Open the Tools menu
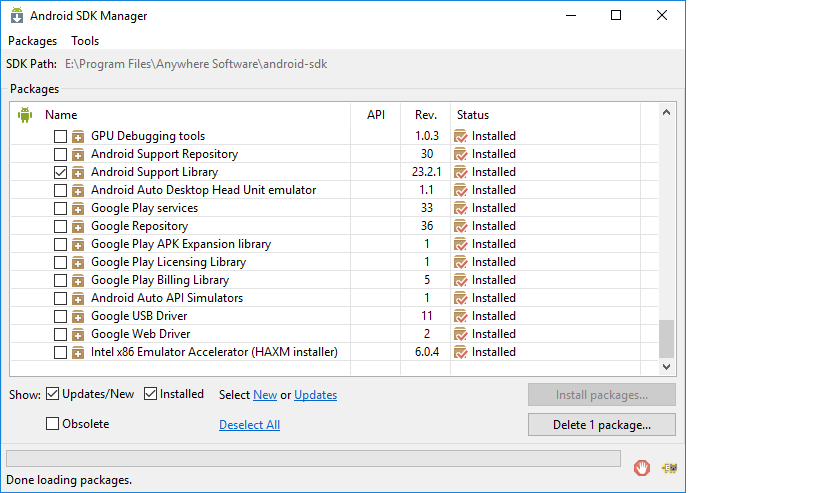This screenshot has height=493, width=819. coord(85,41)
